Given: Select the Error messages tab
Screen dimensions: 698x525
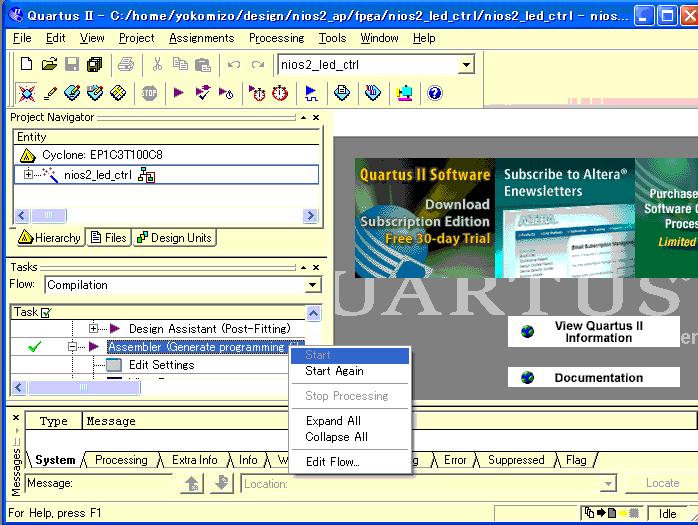Looking at the screenshot, I should (455, 460).
